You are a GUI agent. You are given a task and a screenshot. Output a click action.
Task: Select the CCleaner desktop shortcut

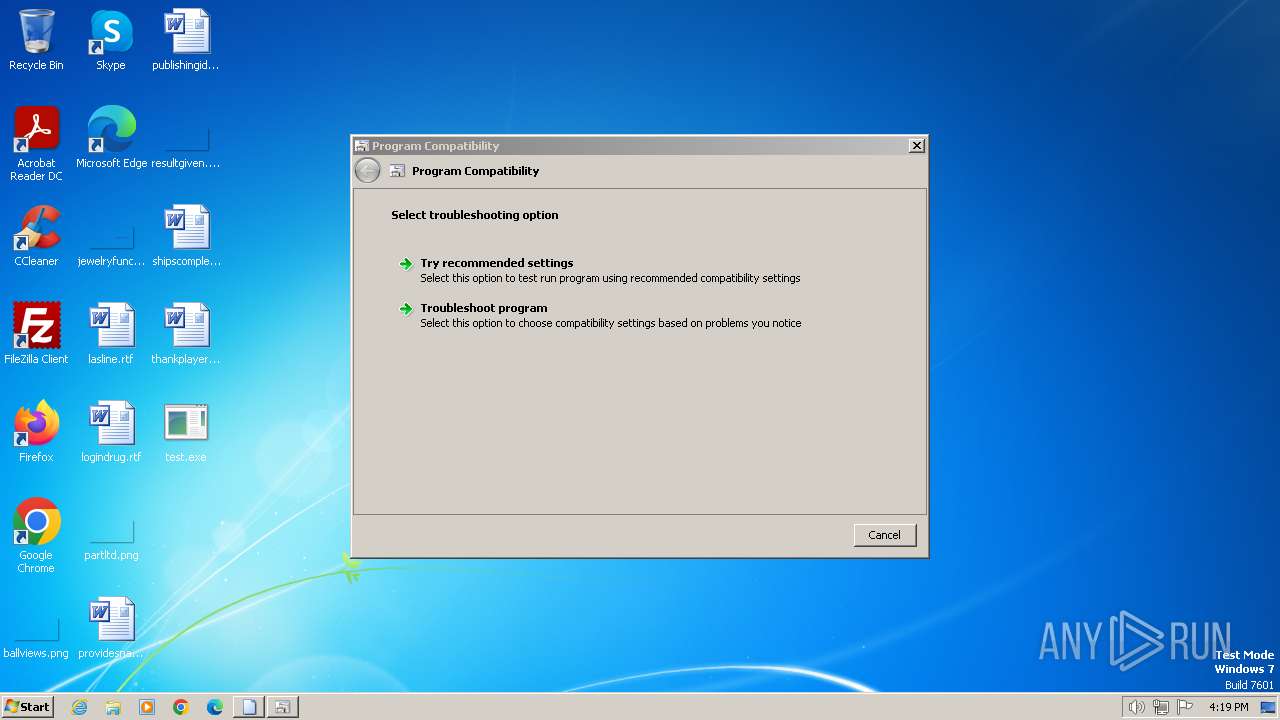point(36,237)
